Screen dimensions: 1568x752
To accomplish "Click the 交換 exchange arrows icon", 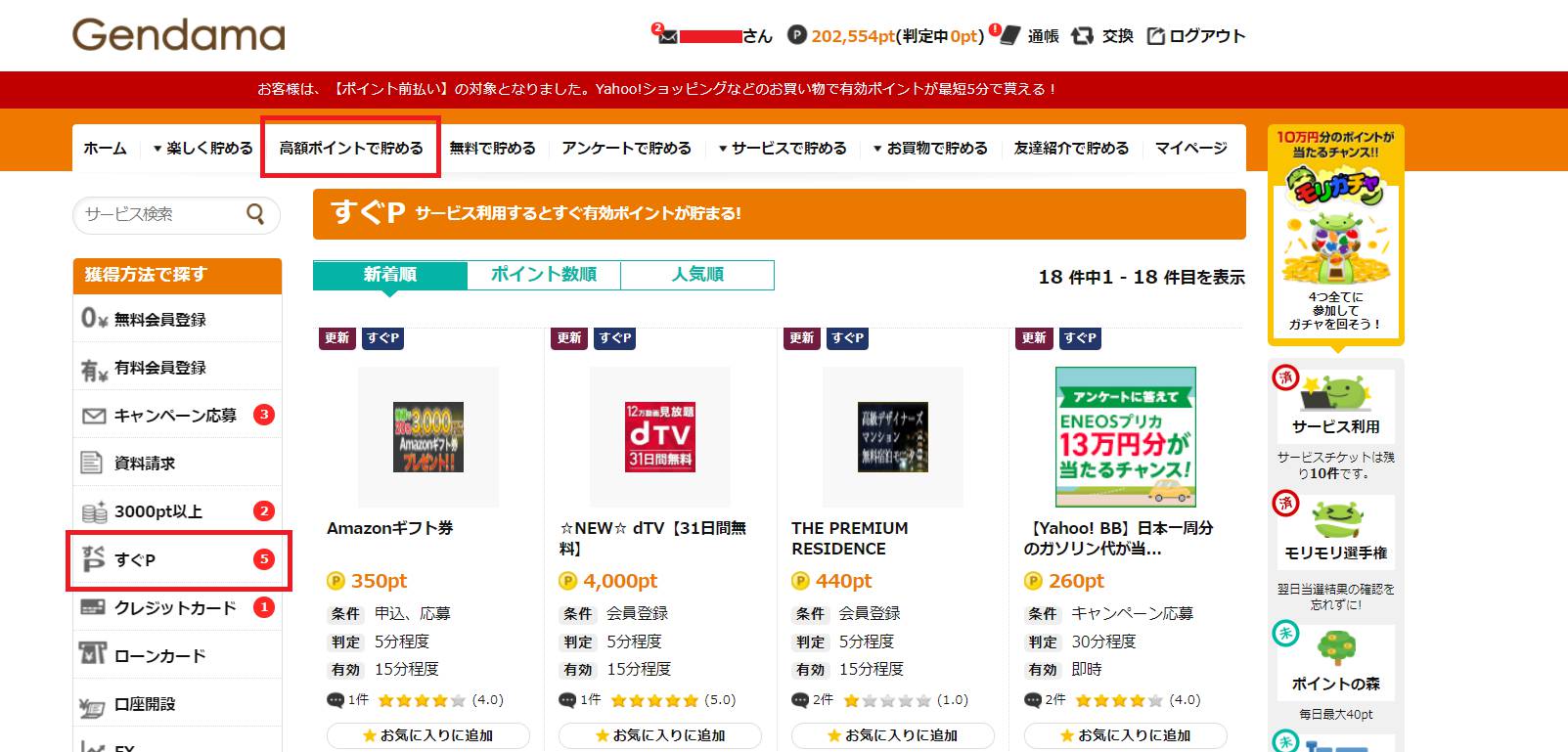I will [1082, 35].
